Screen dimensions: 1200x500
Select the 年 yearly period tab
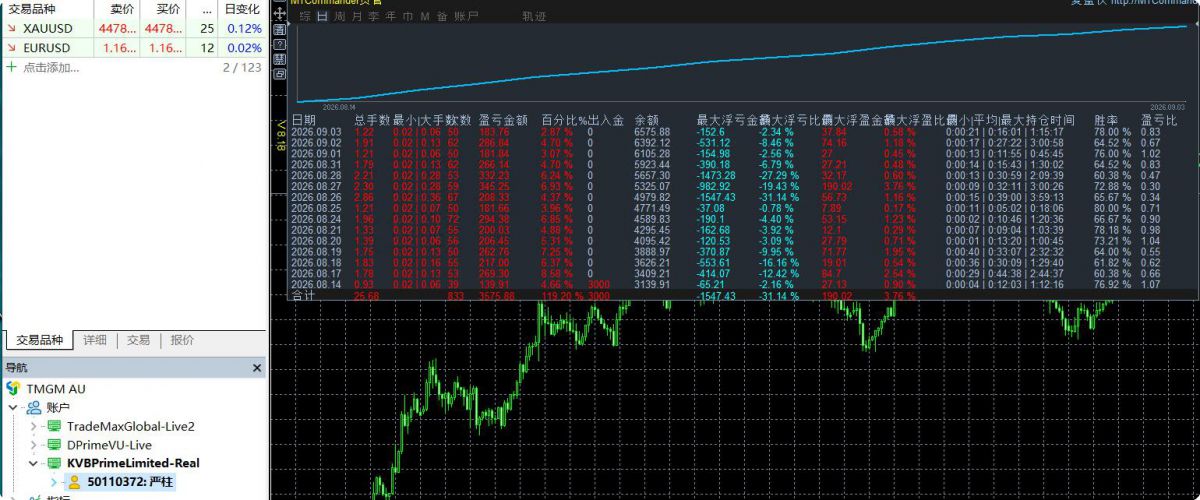point(391,17)
